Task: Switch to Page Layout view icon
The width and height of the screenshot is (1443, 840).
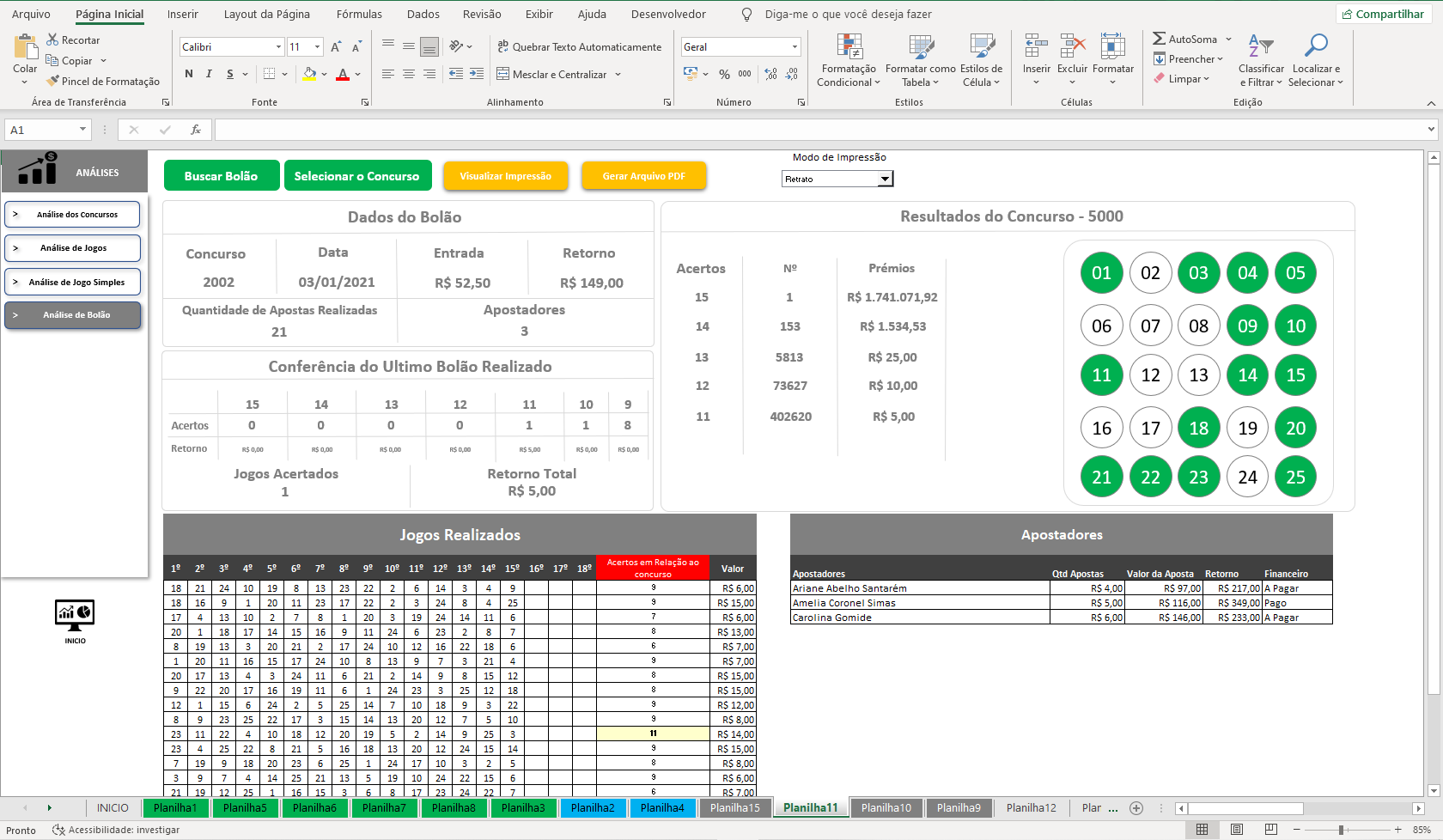Action: point(1236,830)
